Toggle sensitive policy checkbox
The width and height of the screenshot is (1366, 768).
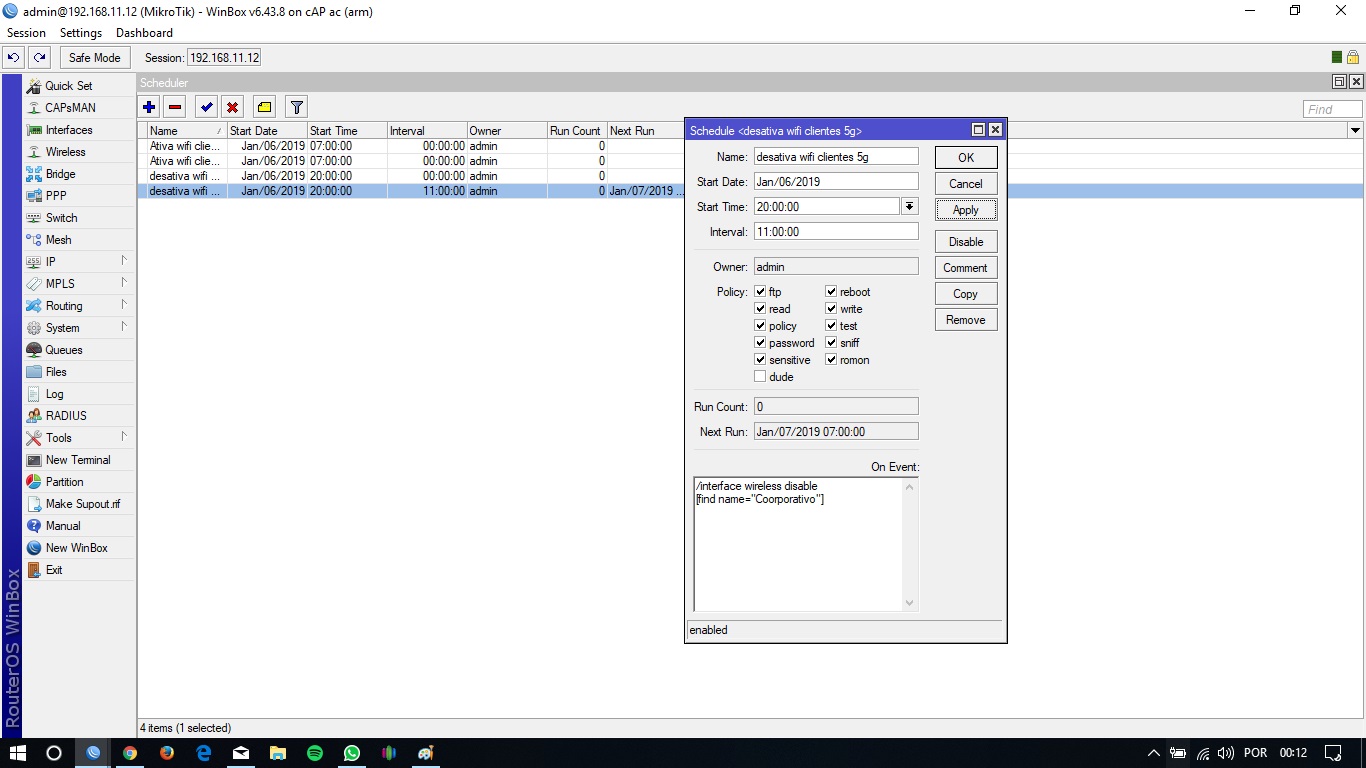760,360
